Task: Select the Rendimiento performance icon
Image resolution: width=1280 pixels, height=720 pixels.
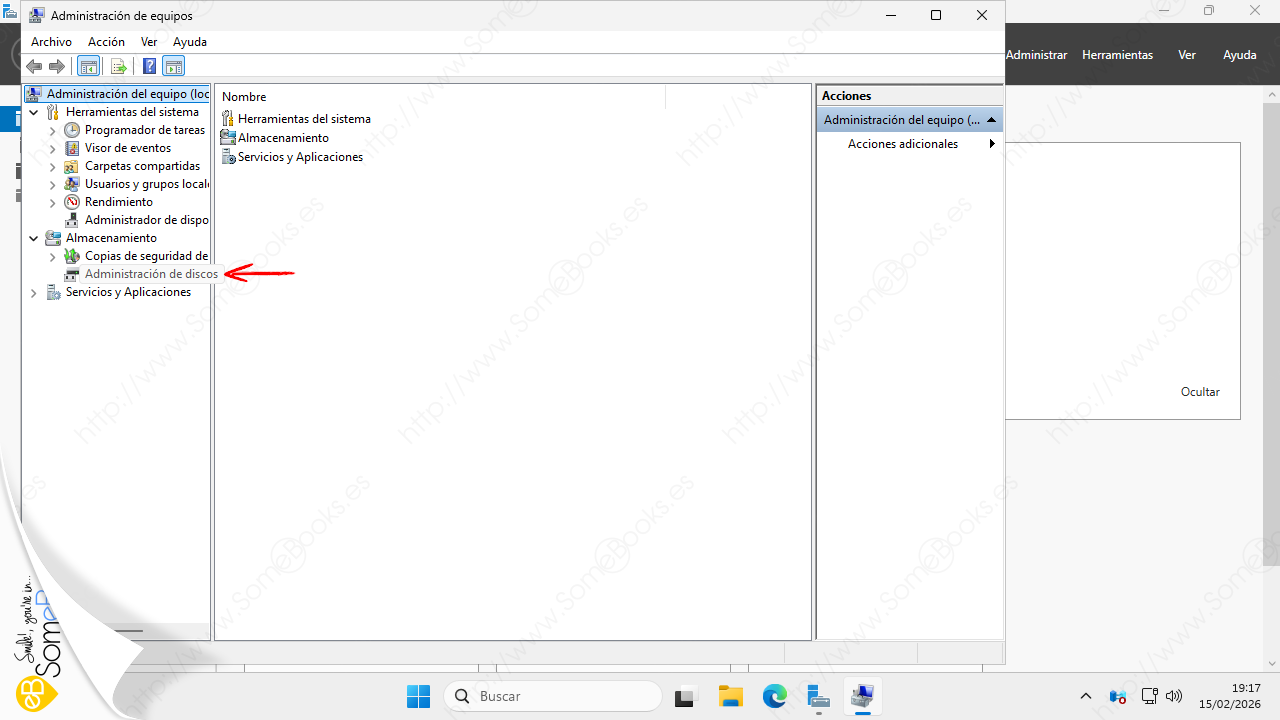Action: click(x=72, y=202)
